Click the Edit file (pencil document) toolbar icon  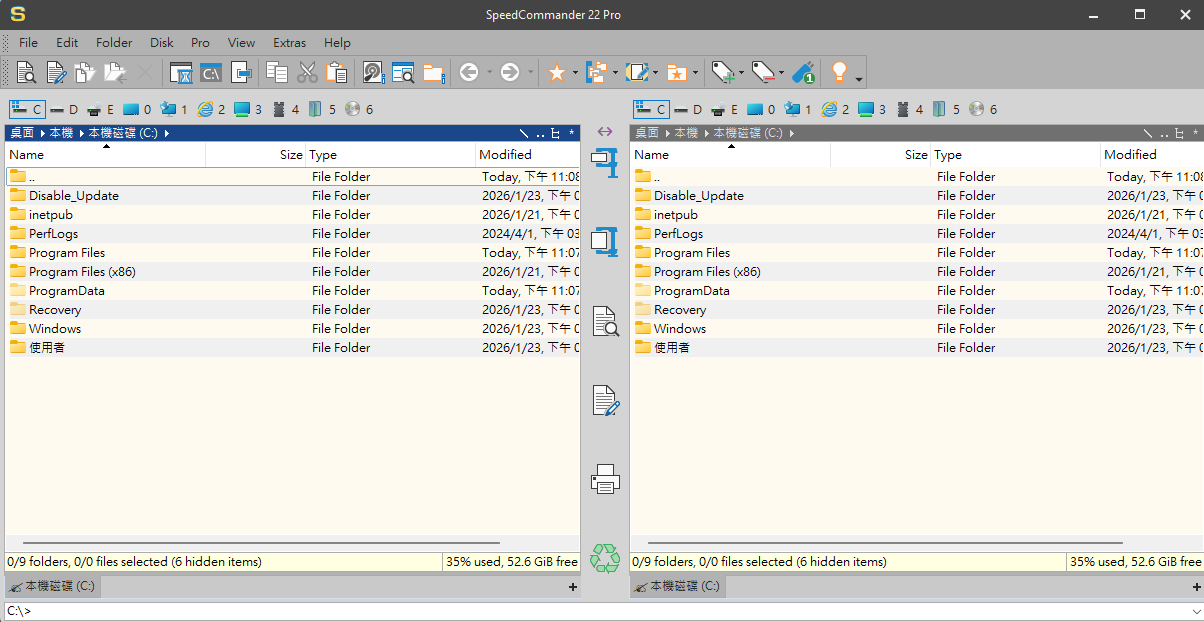point(56,72)
